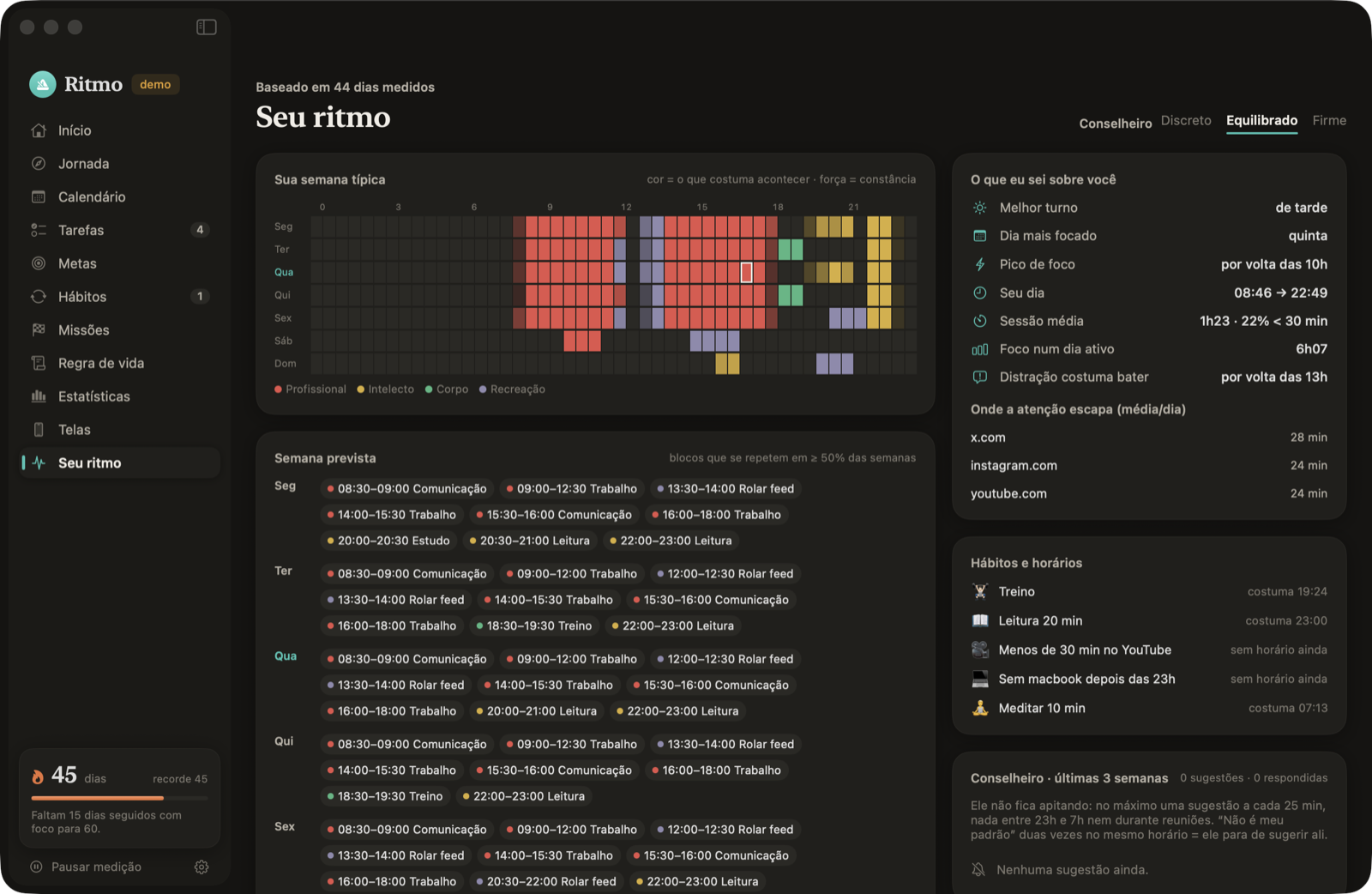1372x894 pixels.
Task: Open the Seu ritmo sidebar item
Action: point(120,463)
